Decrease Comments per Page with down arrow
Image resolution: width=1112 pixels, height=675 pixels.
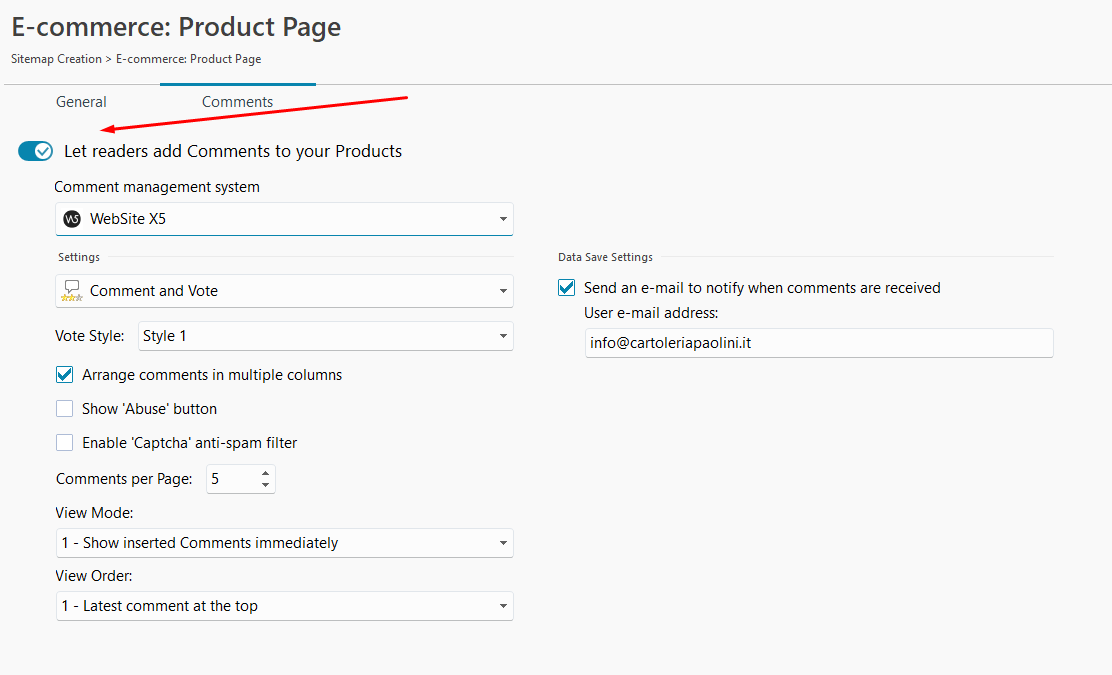(x=265, y=485)
